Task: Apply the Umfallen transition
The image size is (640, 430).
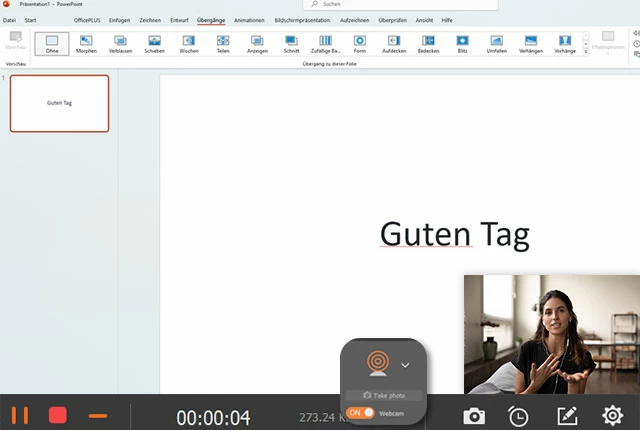Action: tap(496, 44)
